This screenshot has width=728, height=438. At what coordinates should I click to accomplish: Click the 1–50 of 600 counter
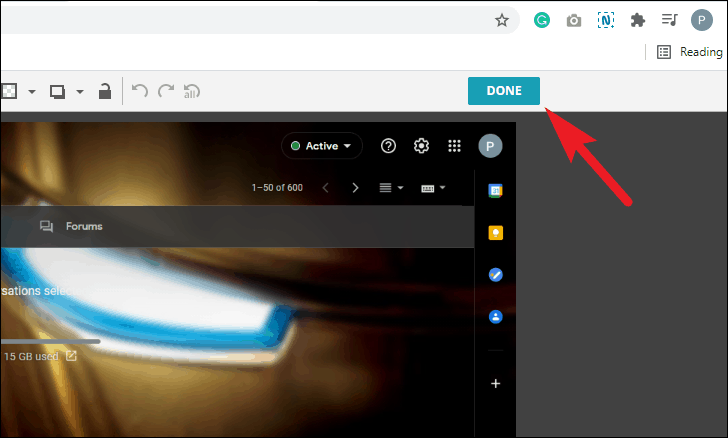click(x=277, y=188)
